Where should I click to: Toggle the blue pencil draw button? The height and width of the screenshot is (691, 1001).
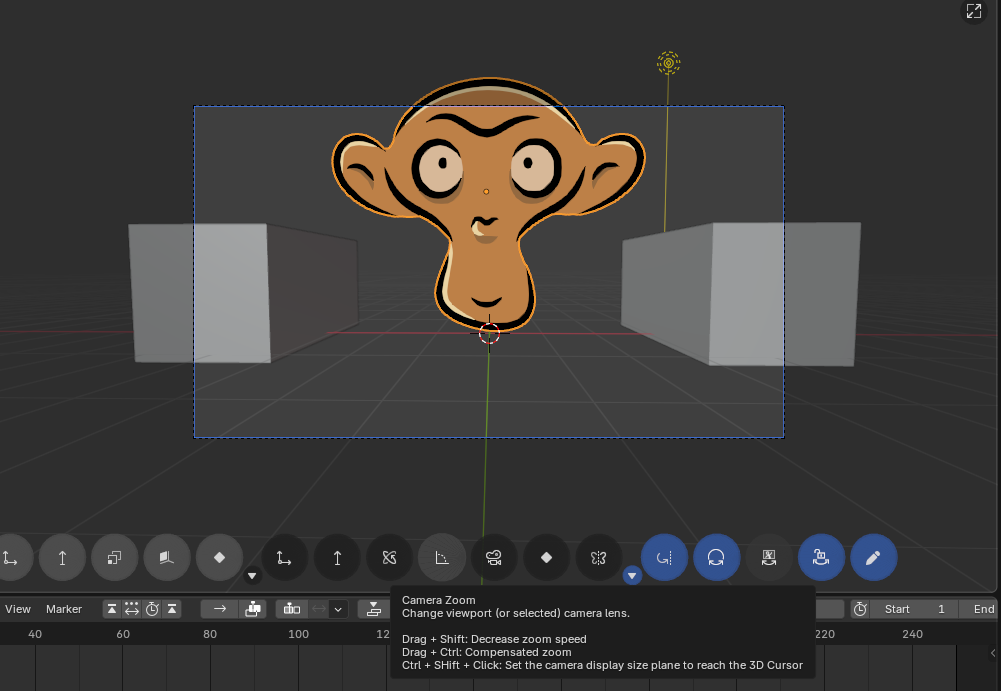(874, 558)
